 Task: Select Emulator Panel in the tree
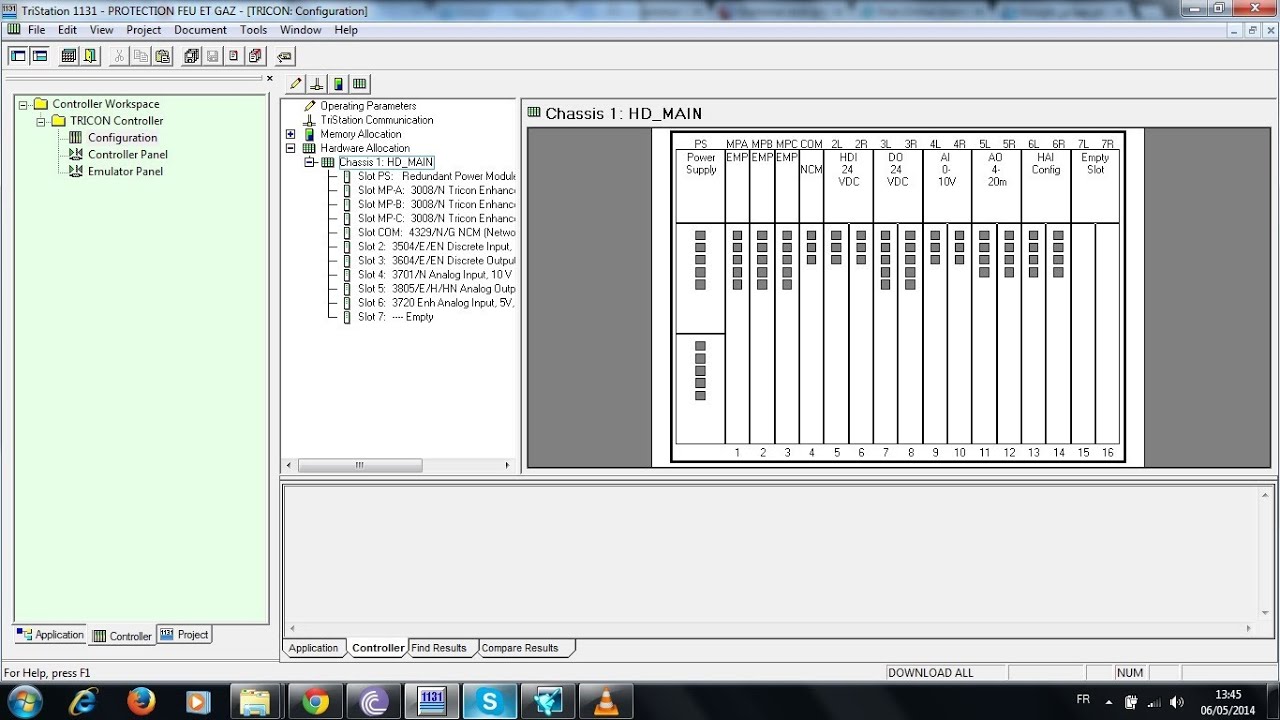(125, 172)
